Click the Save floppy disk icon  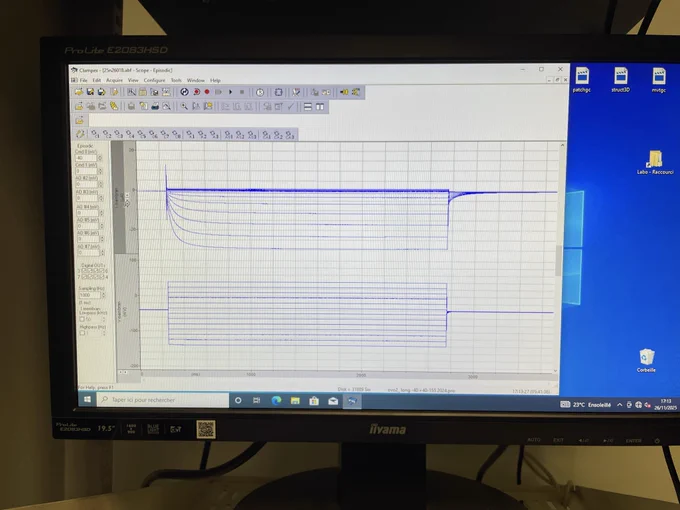pyautogui.click(x=90, y=92)
